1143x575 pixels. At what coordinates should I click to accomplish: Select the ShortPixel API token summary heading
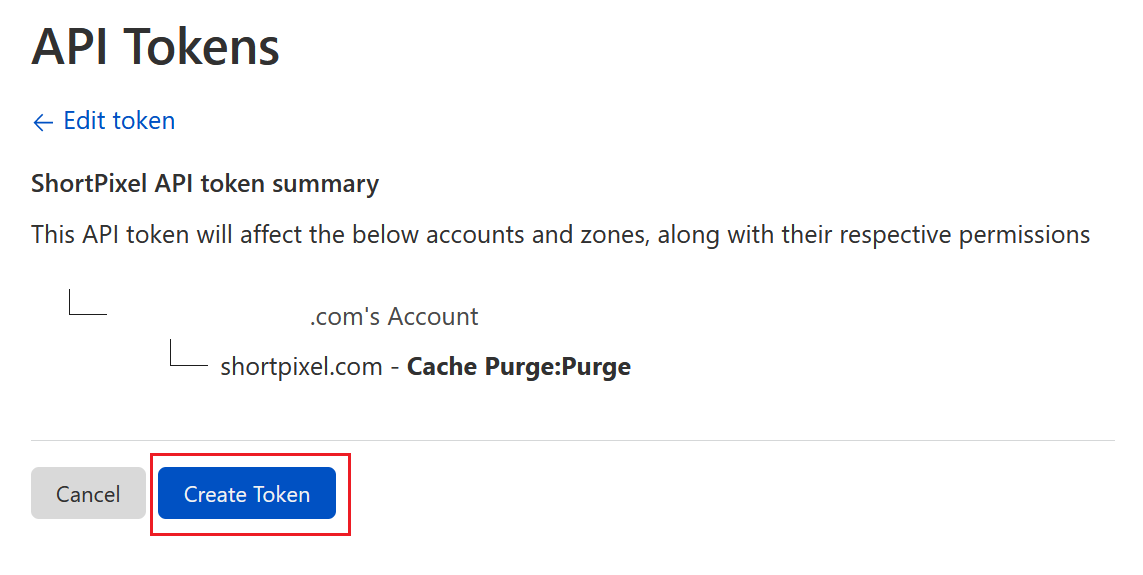(x=204, y=184)
